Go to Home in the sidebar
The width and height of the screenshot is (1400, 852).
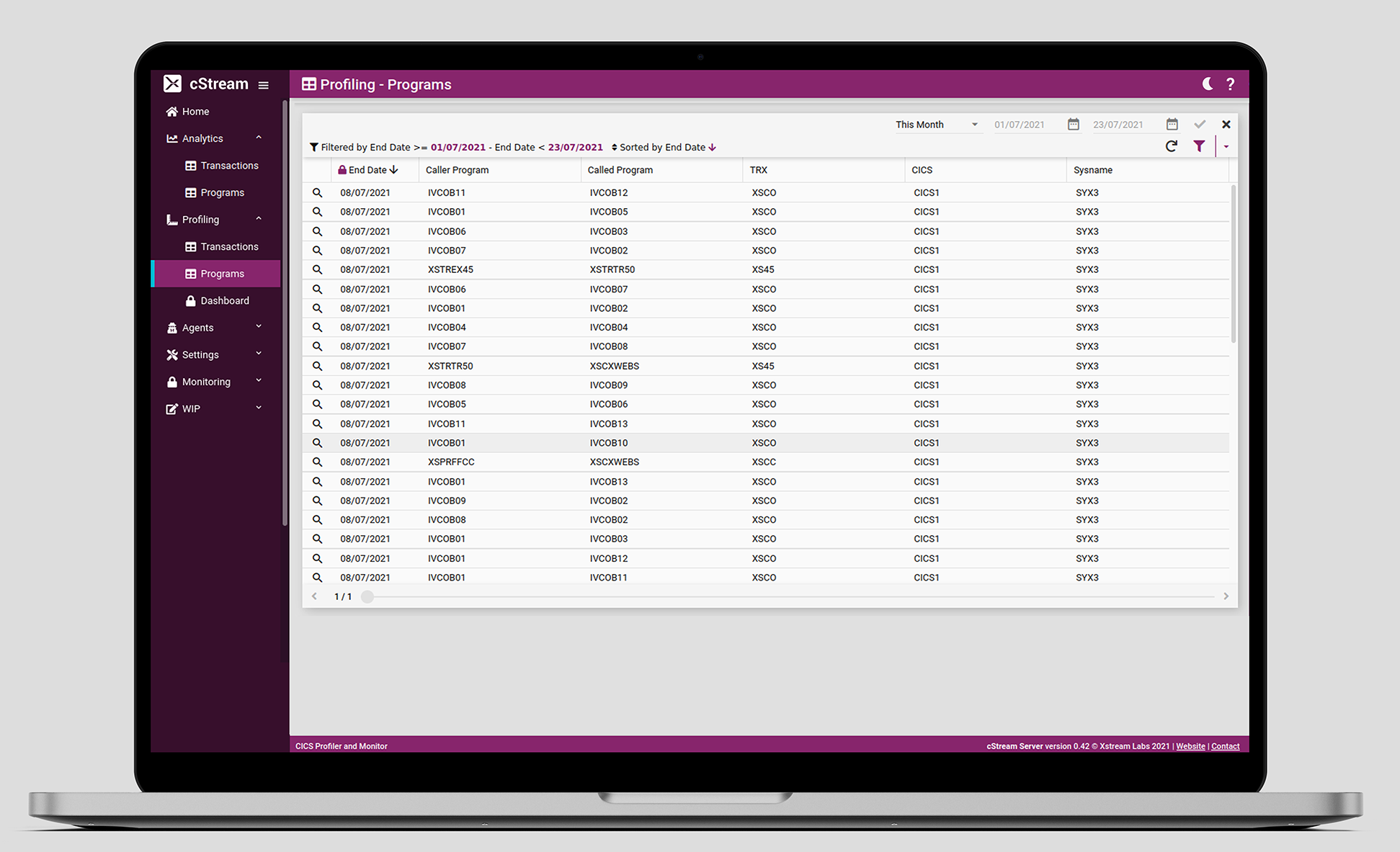[x=195, y=112]
